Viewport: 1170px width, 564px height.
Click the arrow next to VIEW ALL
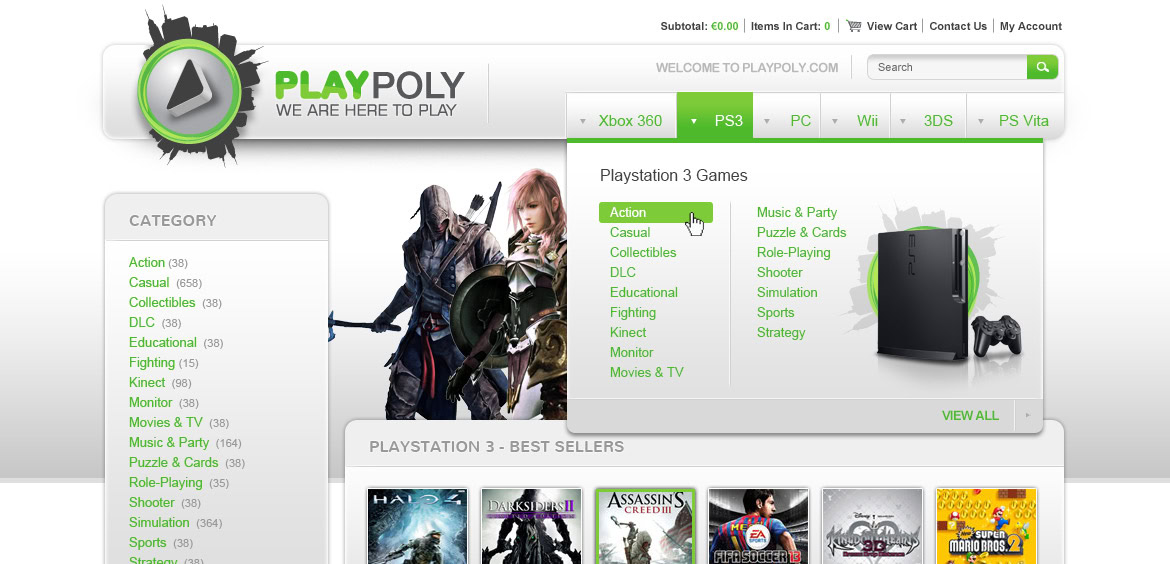click(1027, 416)
